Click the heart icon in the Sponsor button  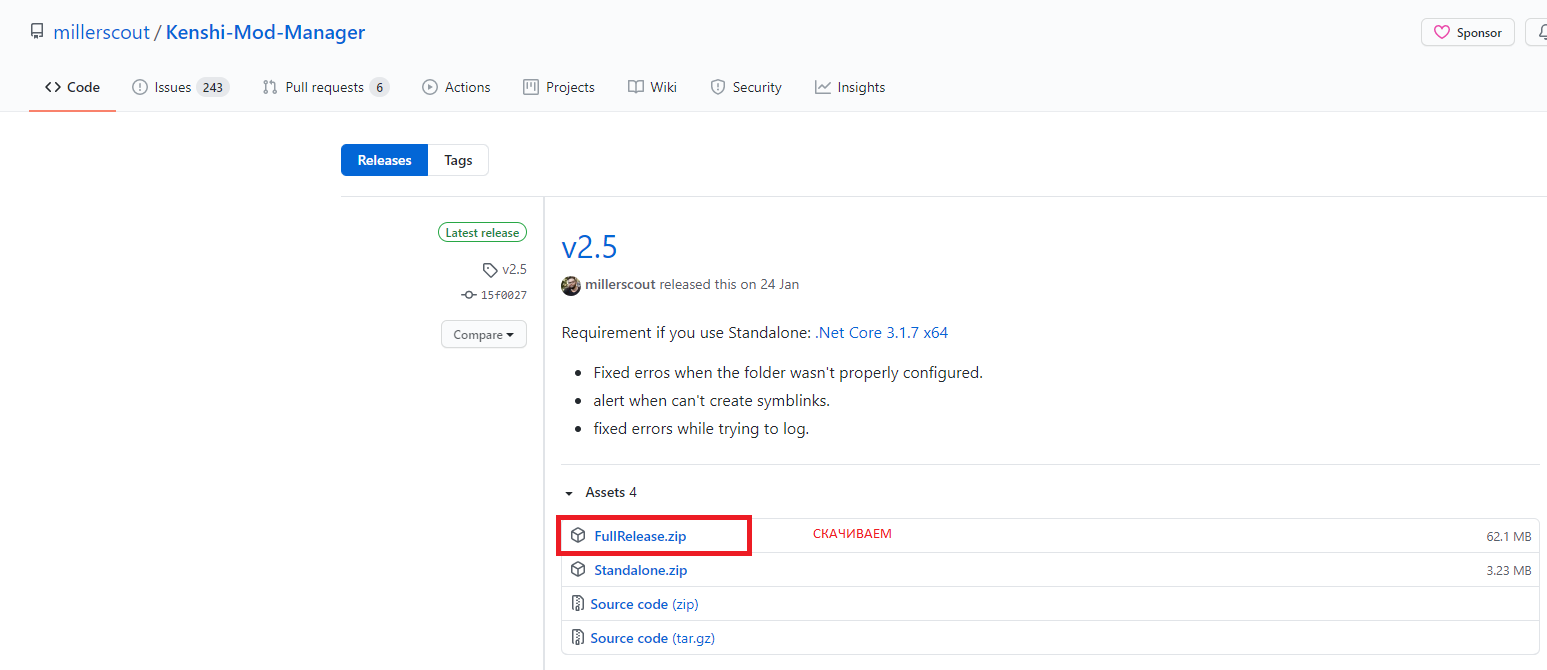coord(1441,33)
